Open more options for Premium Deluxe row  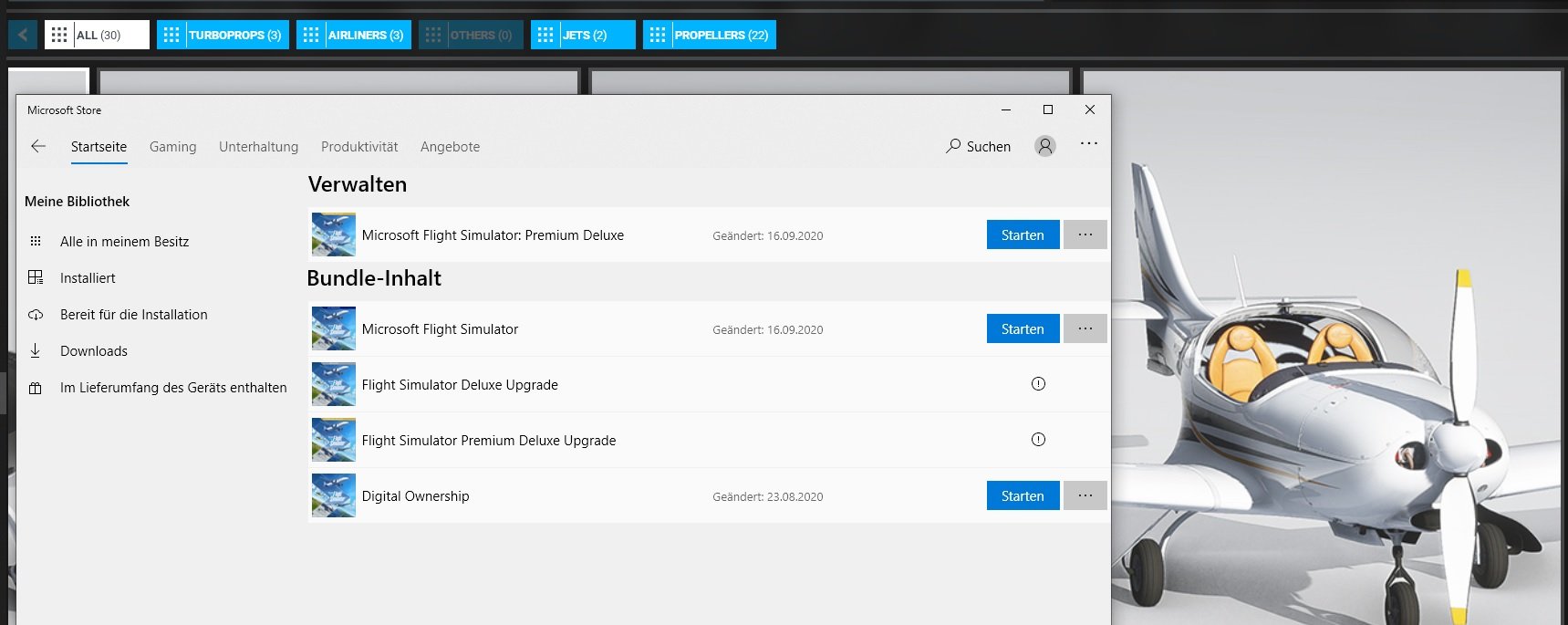coord(1085,234)
